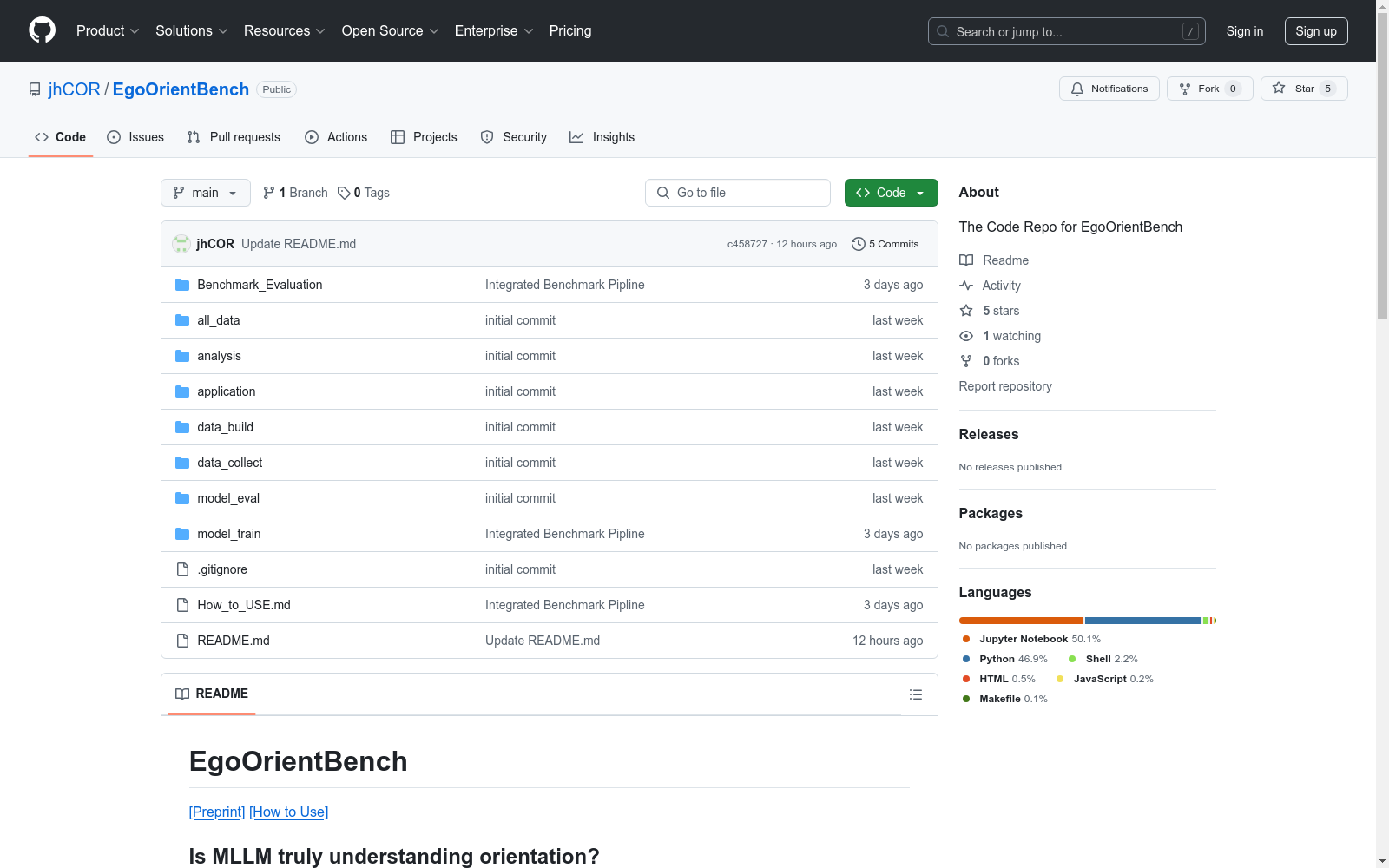Go to the Actions tab
This screenshot has height=868, width=1389.
pos(336,137)
